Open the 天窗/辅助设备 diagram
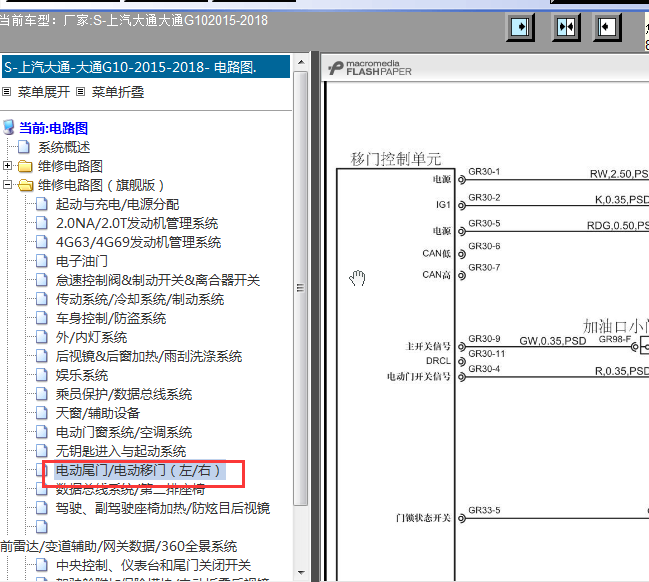The width and height of the screenshot is (649, 582). [98, 413]
